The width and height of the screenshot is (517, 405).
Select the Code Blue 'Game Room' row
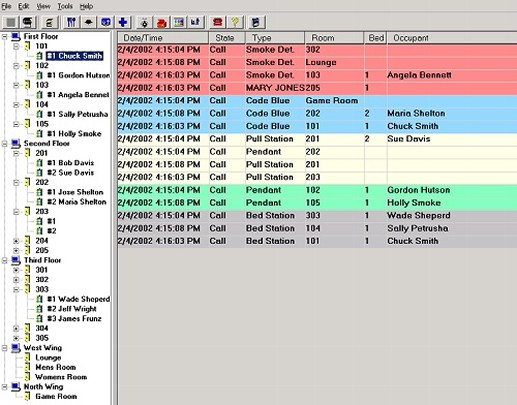coord(317,101)
